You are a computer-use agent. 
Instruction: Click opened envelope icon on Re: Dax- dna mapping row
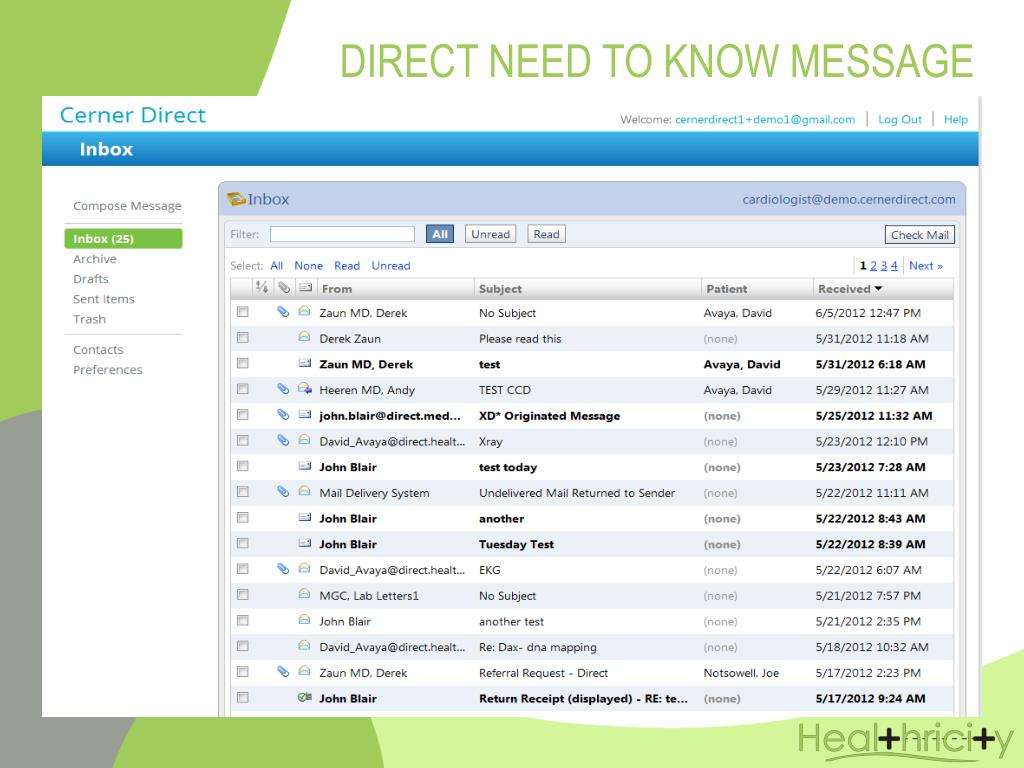pyautogui.click(x=304, y=646)
